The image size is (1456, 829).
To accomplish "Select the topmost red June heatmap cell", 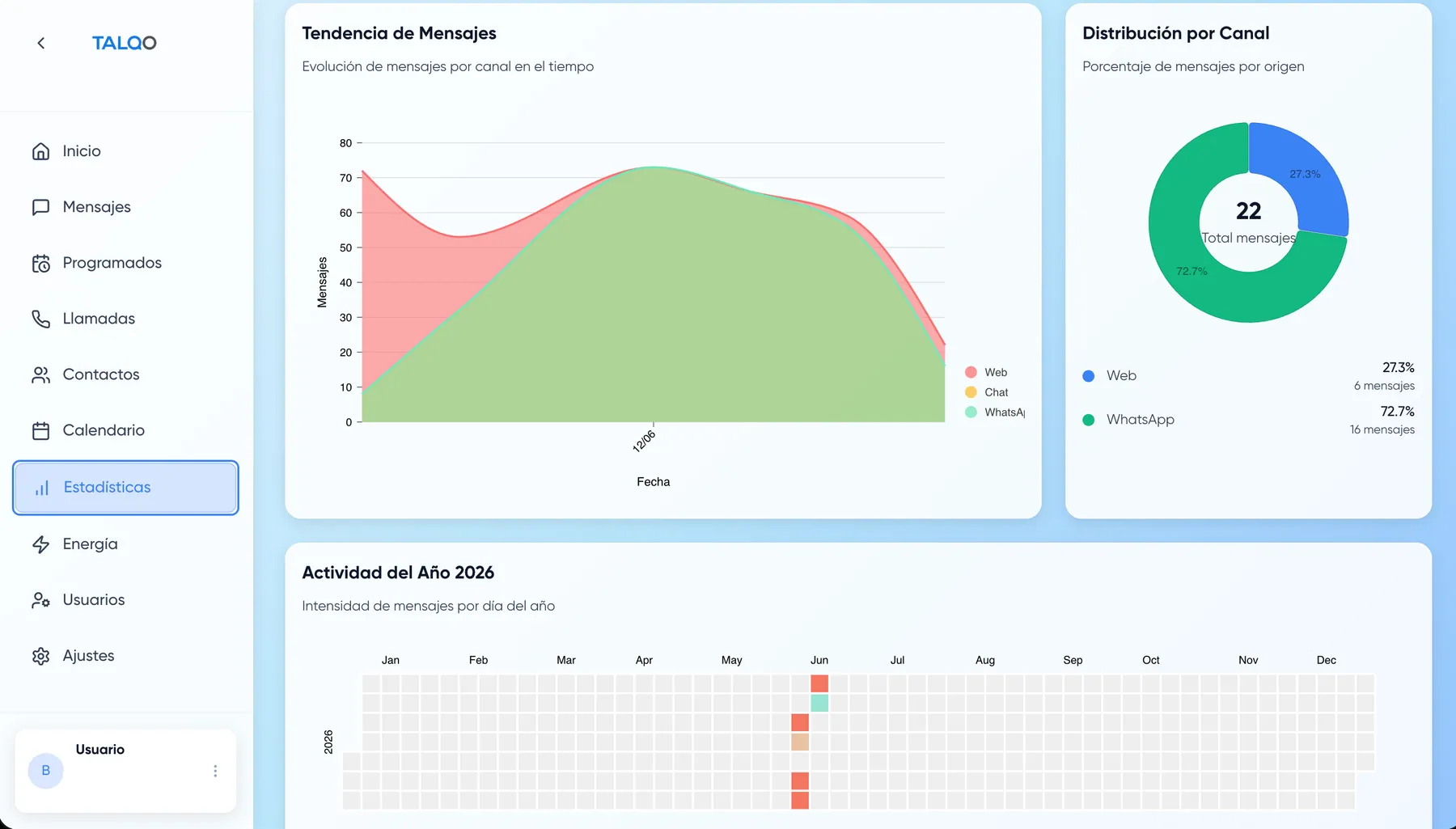I will click(819, 683).
